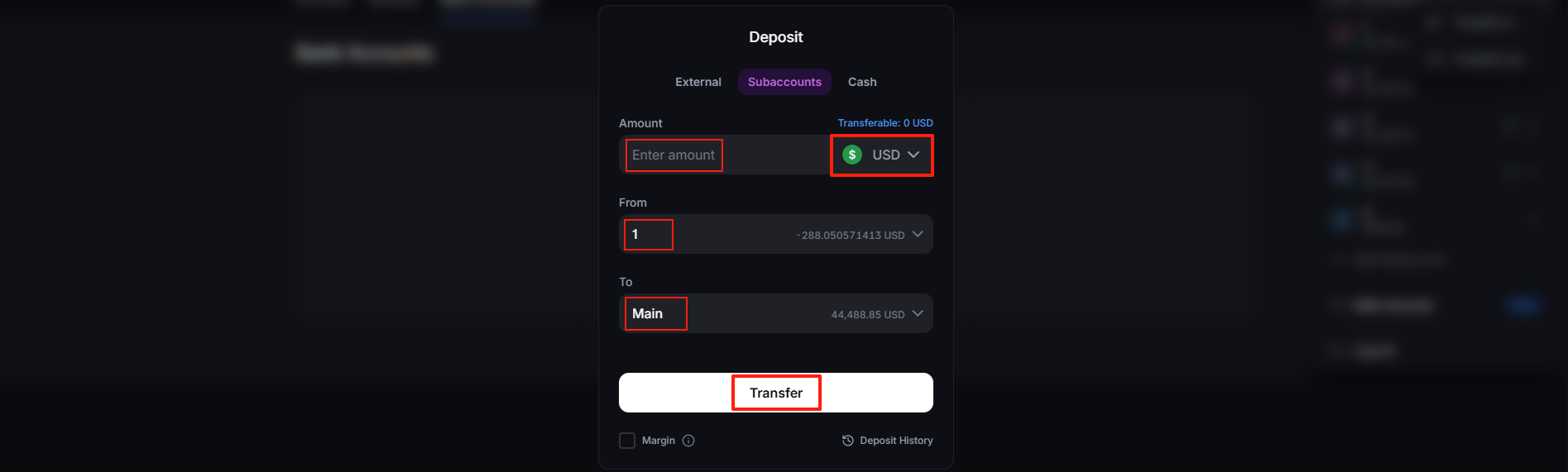
Task: Click the Enter amount input field
Action: pos(674,155)
